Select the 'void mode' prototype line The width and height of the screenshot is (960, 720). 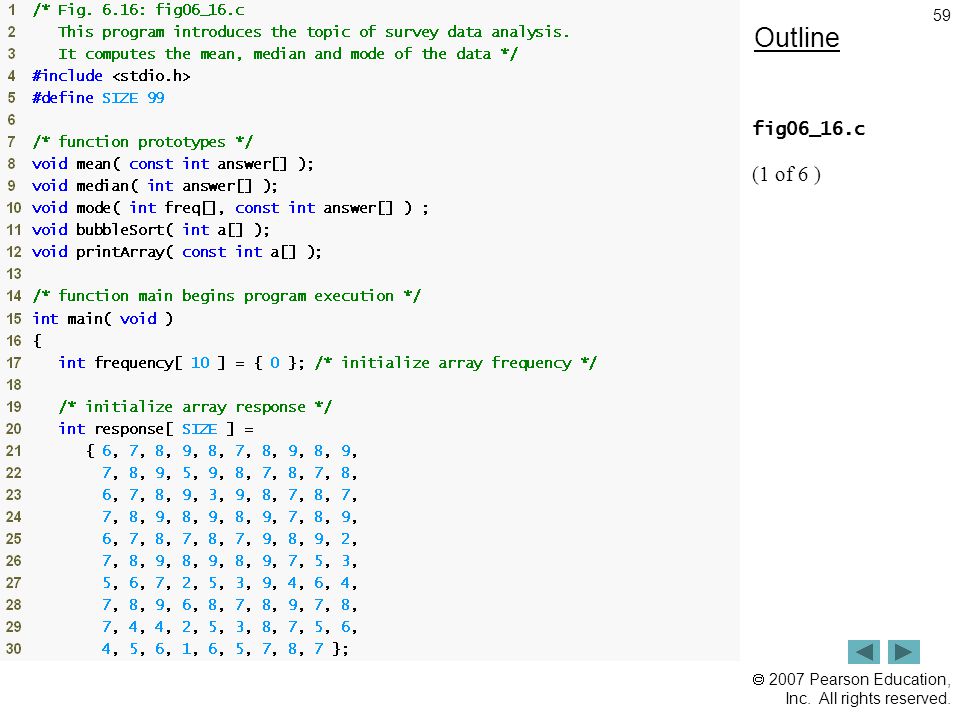pyautogui.click(x=230, y=208)
